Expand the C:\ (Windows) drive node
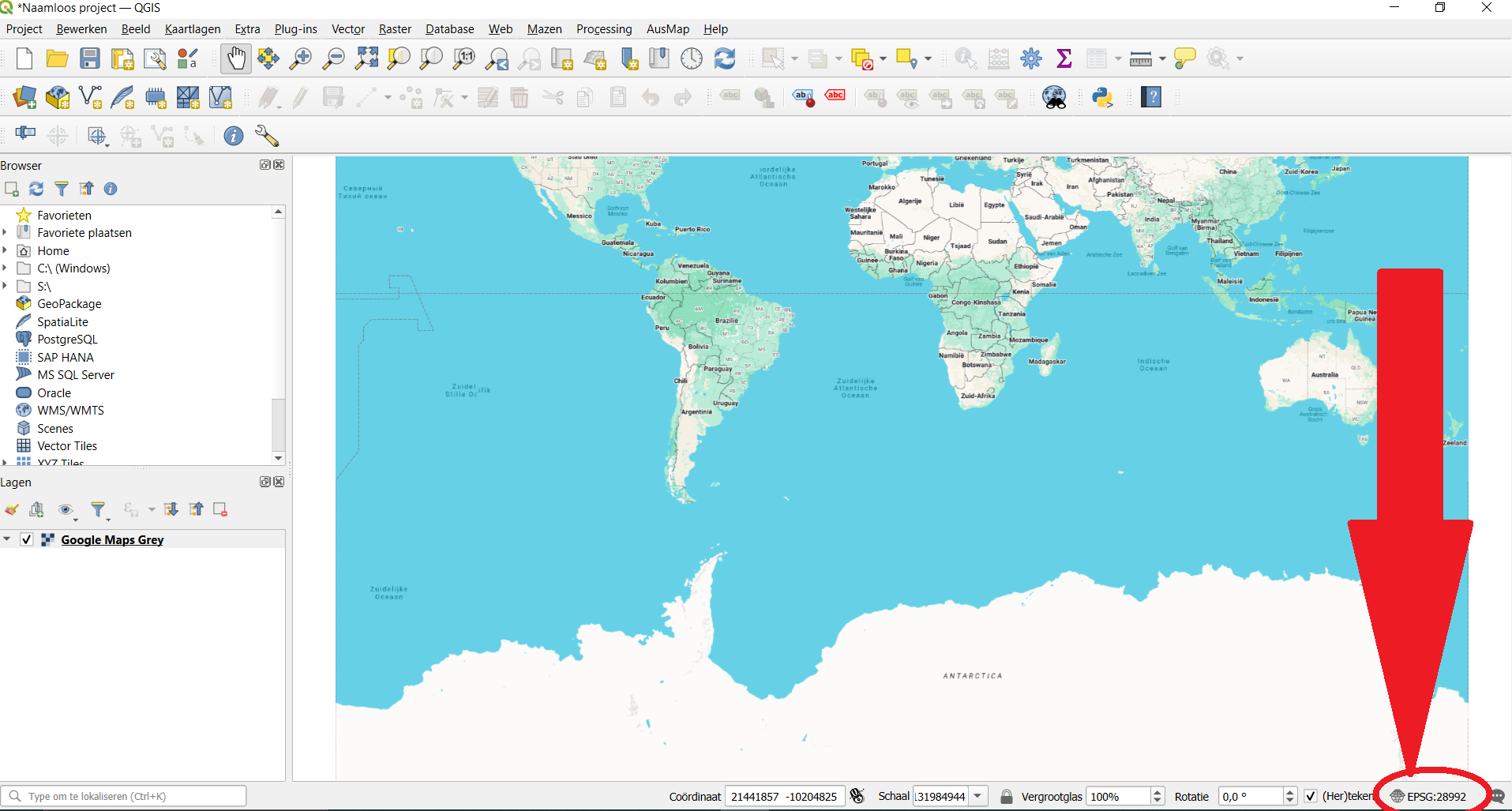1512x811 pixels. tap(6, 268)
